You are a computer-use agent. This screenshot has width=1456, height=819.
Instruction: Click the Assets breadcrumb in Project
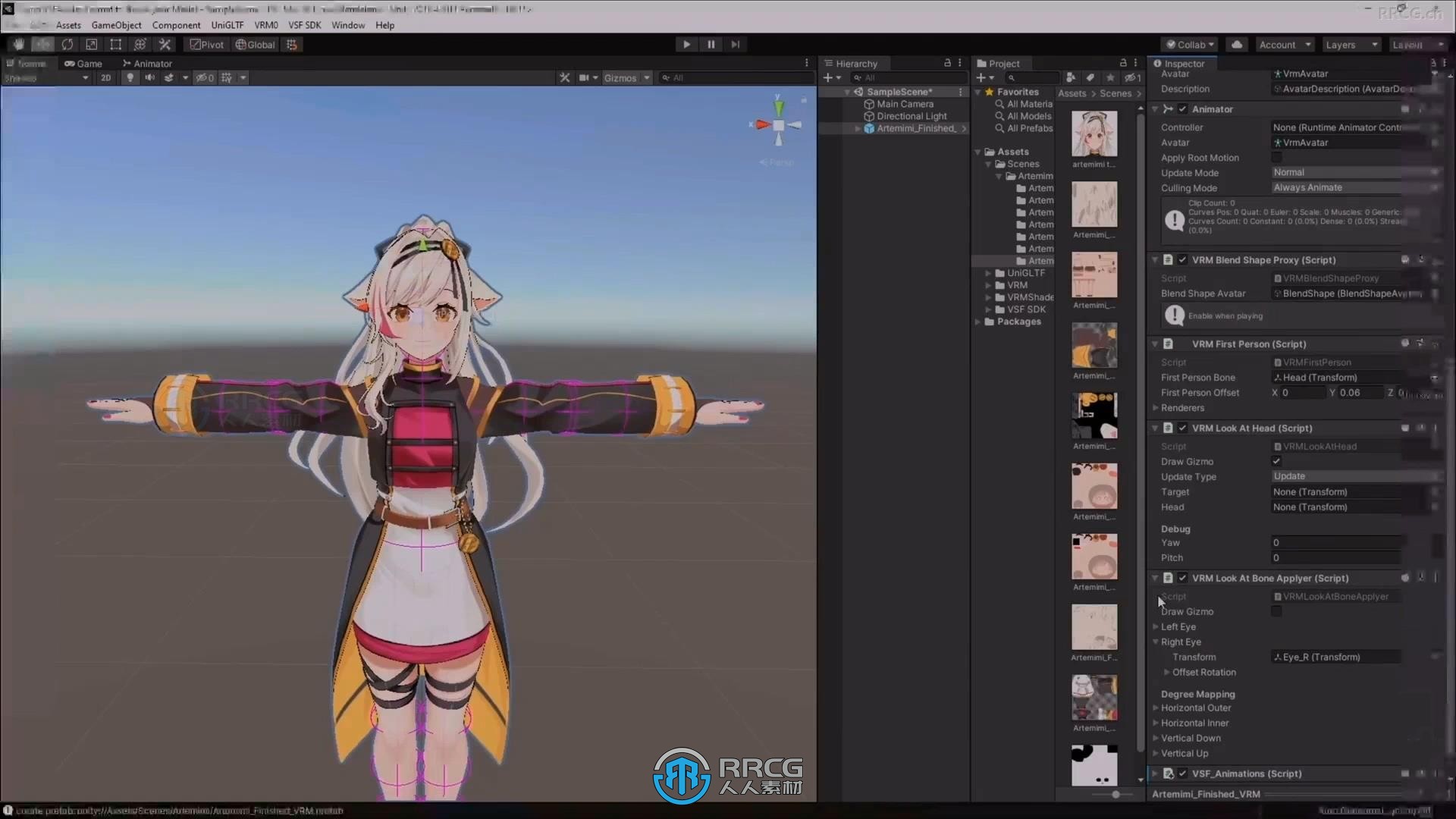[1072, 93]
